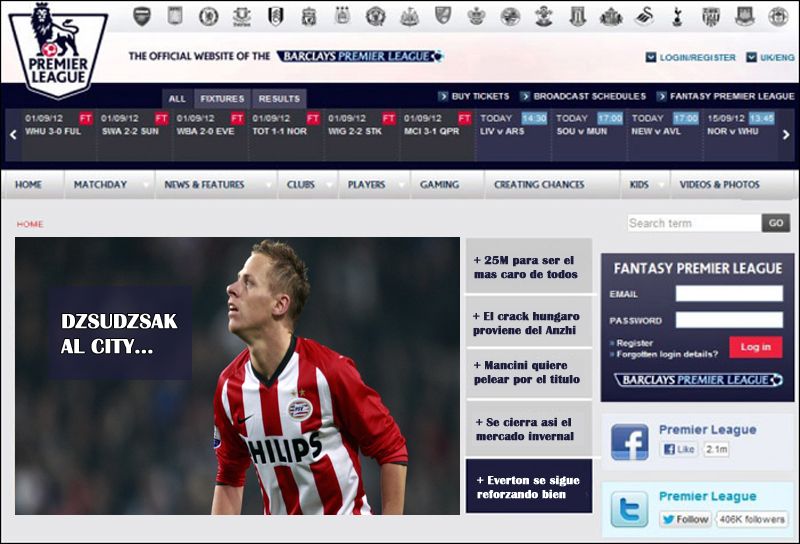Viewport: 800px width, 544px height.
Task: Go to HOME in the navigation bar
Action: 29,185
